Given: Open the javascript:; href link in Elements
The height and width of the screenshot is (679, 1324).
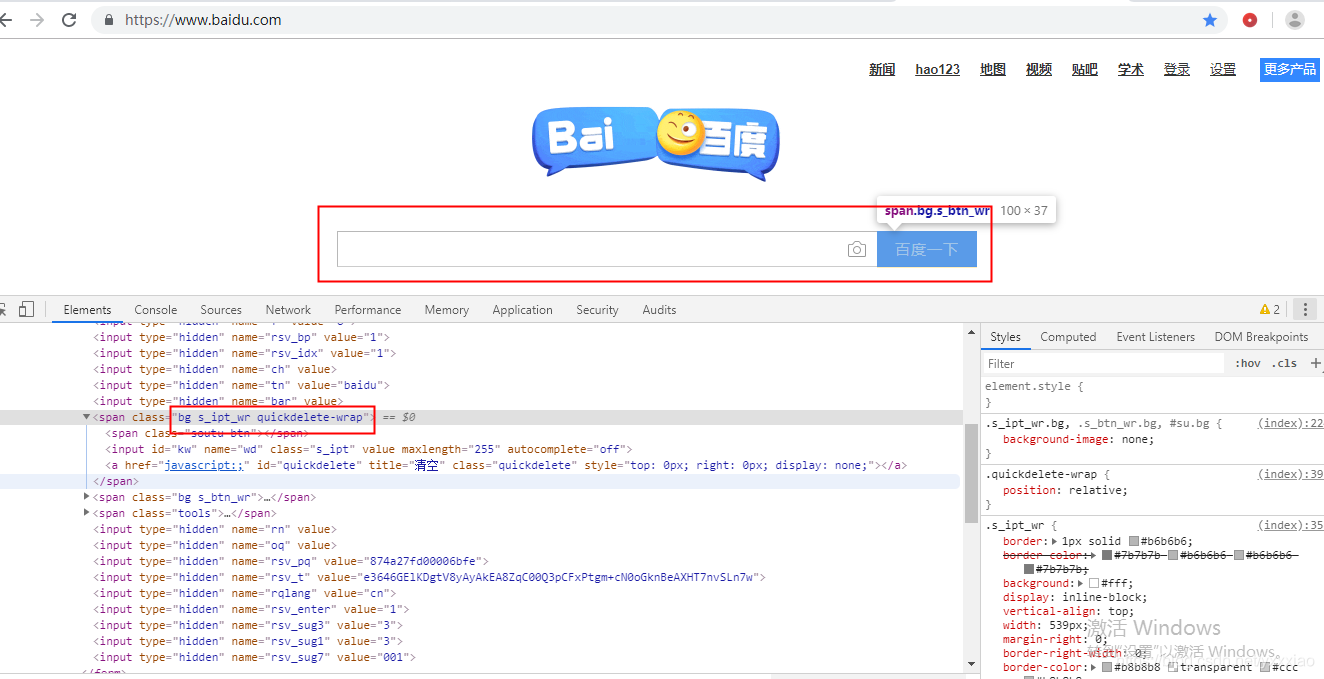Looking at the screenshot, I should (x=204, y=465).
